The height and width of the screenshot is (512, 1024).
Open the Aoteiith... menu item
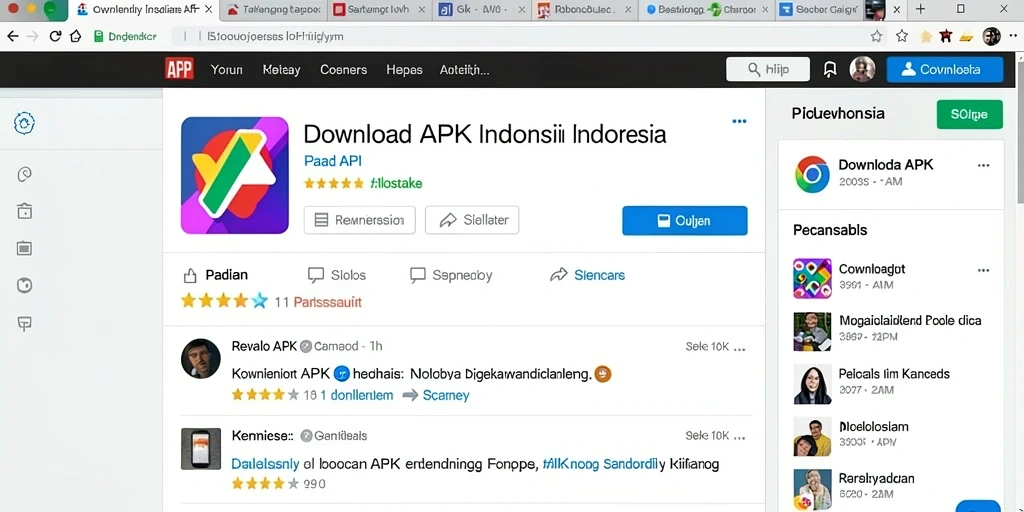464,70
